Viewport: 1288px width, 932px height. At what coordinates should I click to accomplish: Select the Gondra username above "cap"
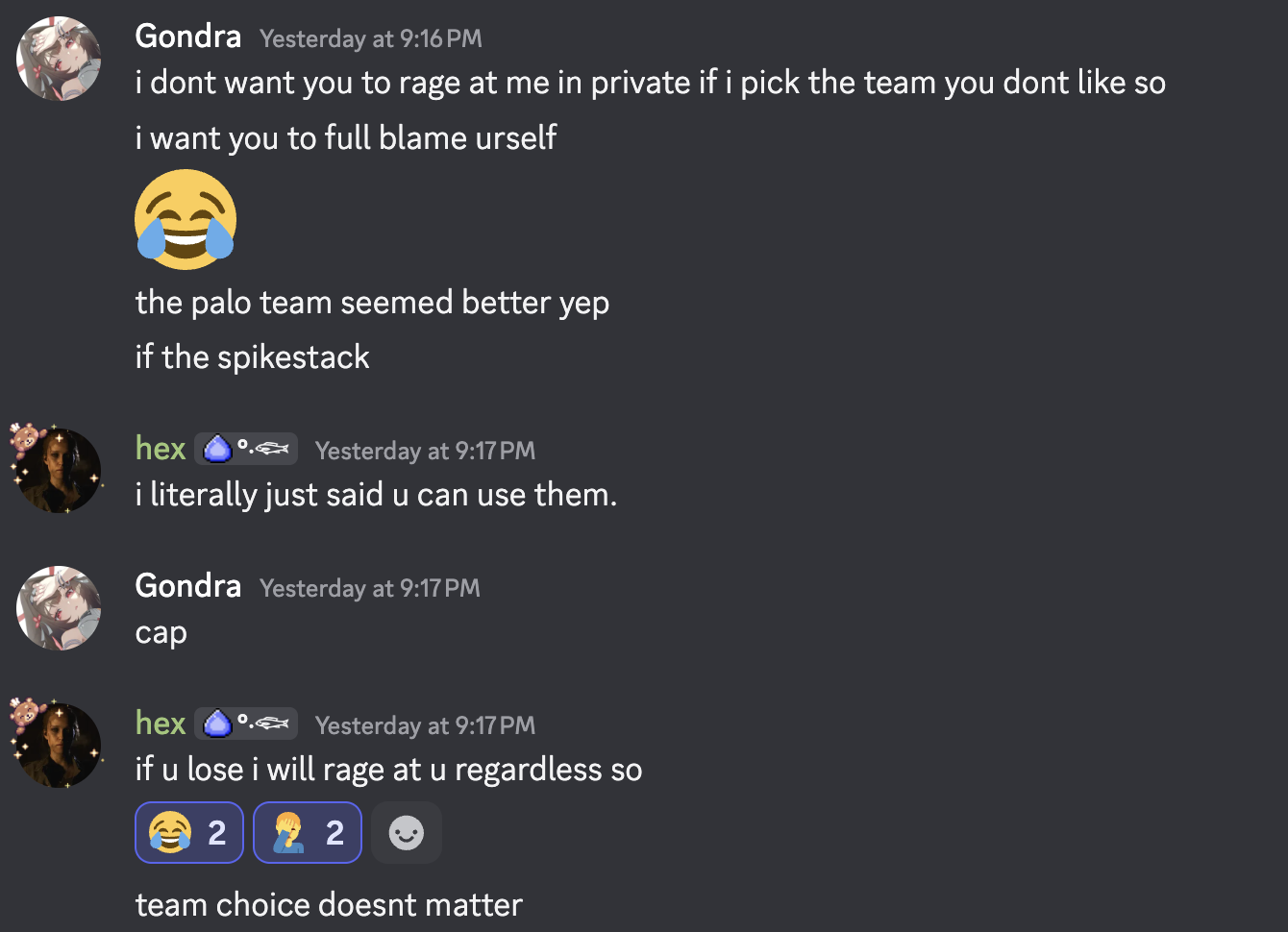[x=188, y=586]
